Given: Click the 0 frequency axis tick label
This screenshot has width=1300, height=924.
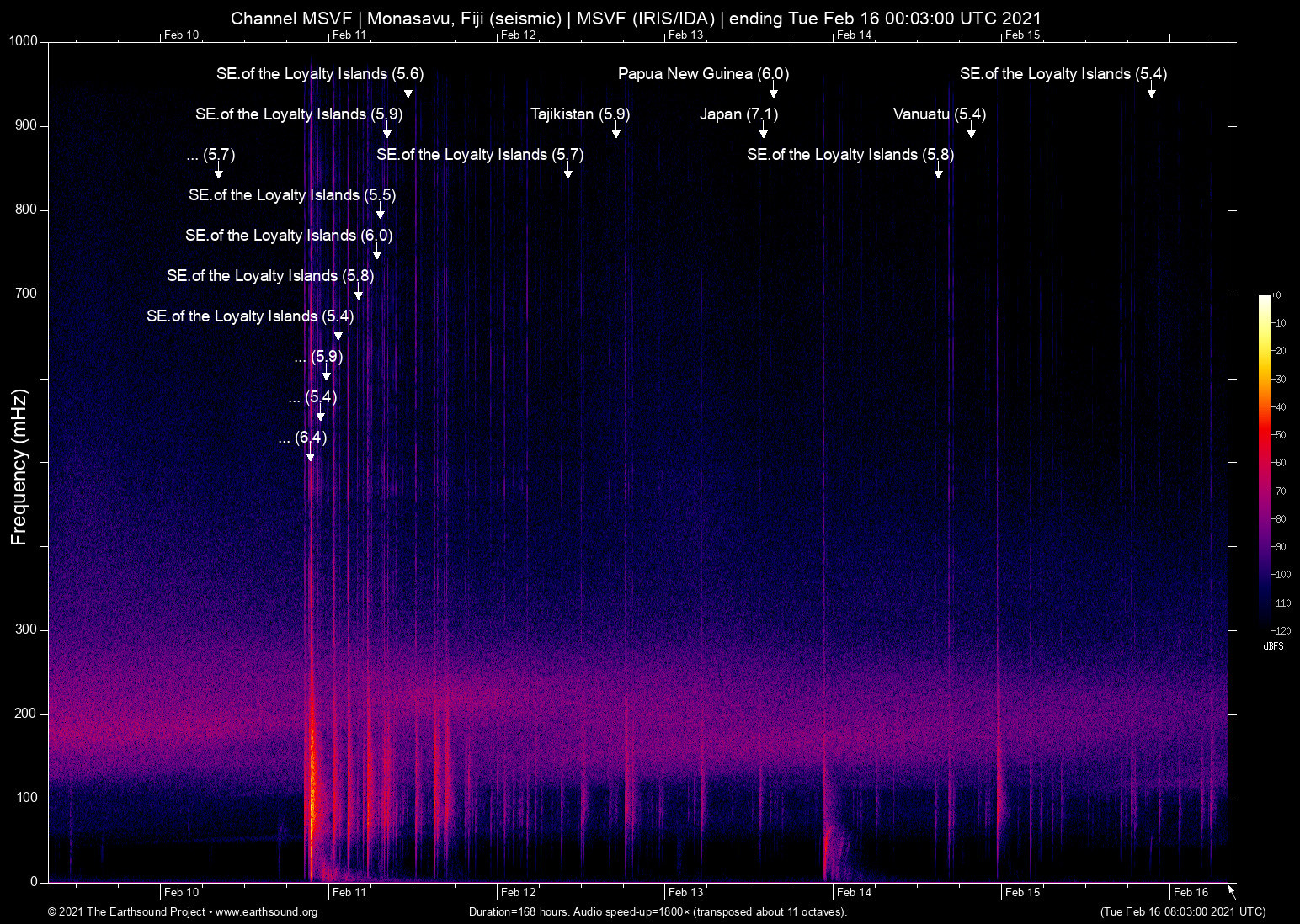Looking at the screenshot, I should (x=34, y=882).
